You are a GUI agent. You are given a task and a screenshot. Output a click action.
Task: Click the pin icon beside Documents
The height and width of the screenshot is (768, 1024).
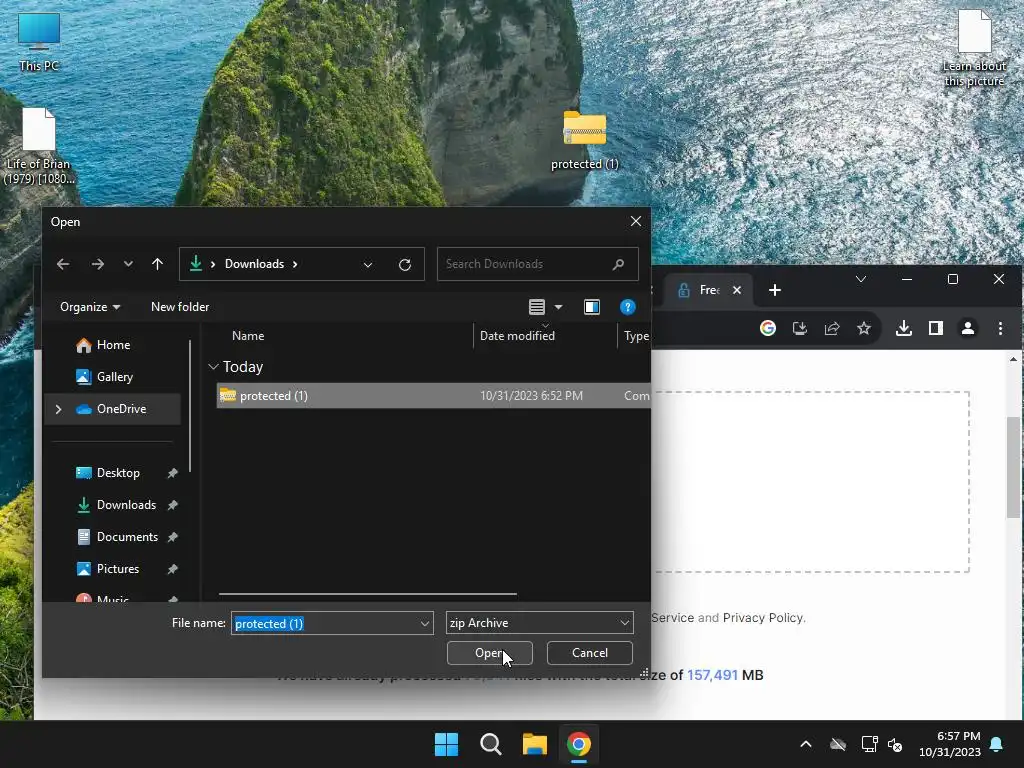pyautogui.click(x=172, y=537)
